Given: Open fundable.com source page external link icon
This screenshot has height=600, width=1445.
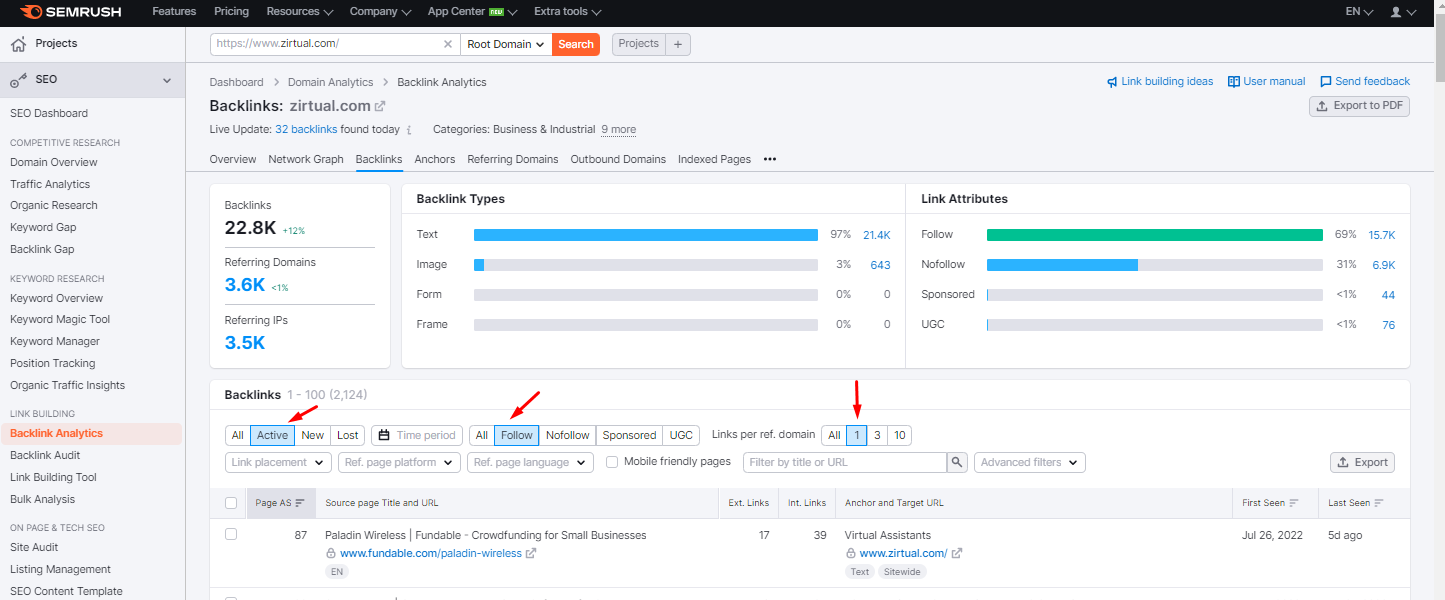Looking at the screenshot, I should [531, 553].
